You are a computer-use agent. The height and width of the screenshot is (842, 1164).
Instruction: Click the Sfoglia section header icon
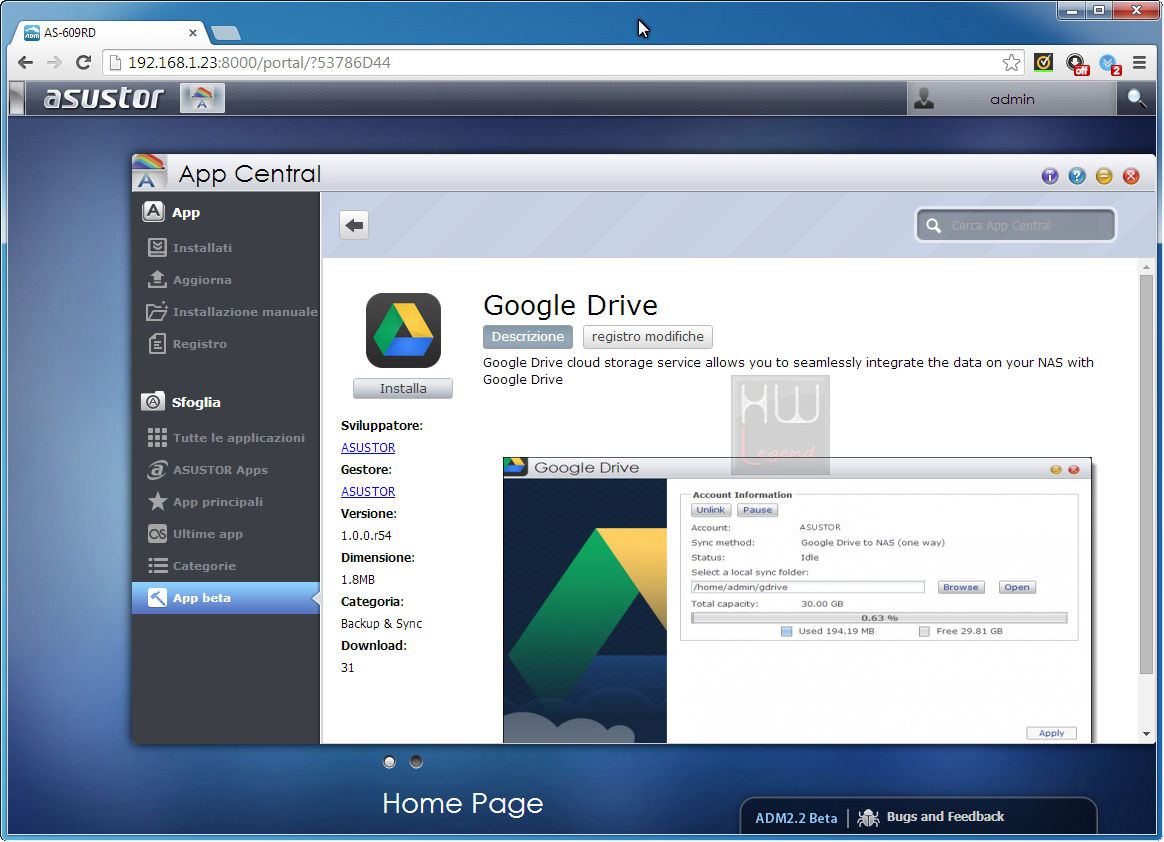[153, 402]
